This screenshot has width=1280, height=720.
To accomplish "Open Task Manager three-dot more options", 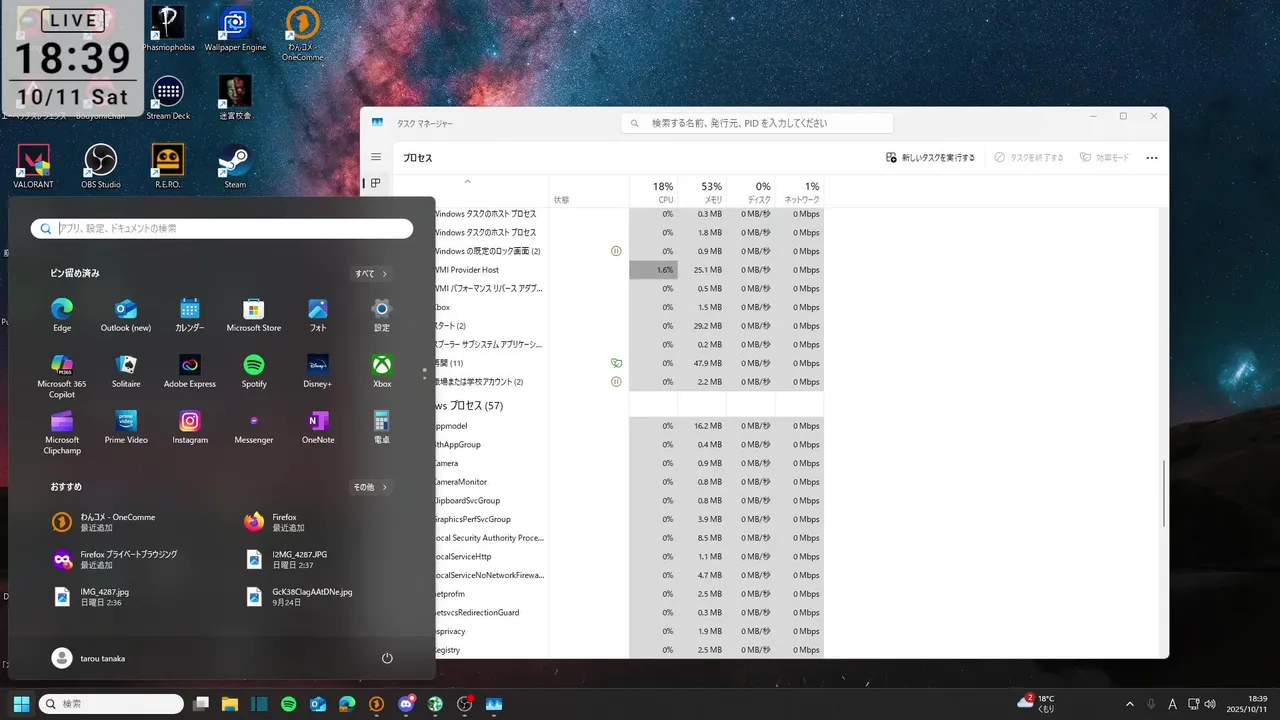I will [1152, 157].
